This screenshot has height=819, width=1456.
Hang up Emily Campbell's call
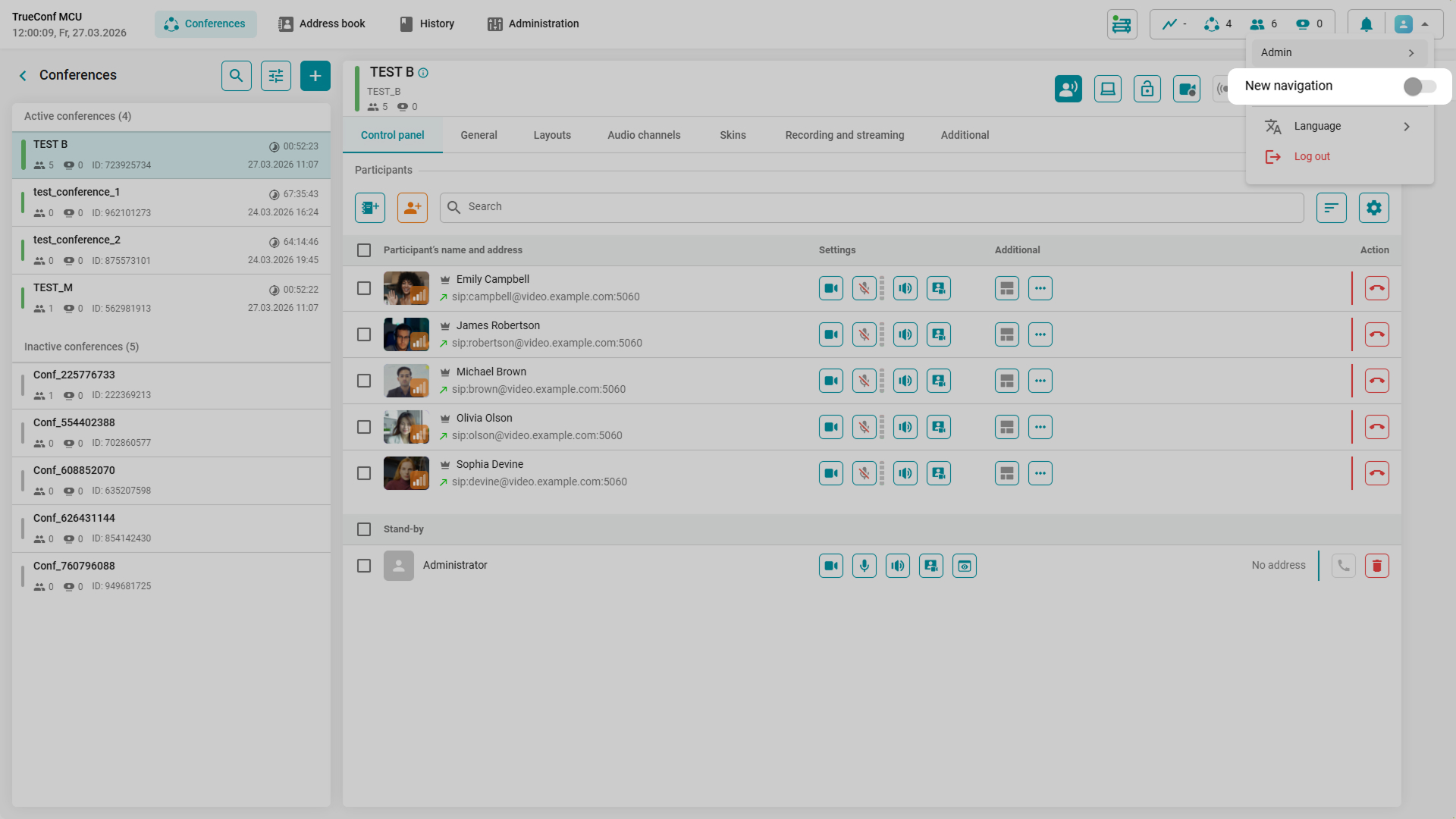pyautogui.click(x=1376, y=288)
